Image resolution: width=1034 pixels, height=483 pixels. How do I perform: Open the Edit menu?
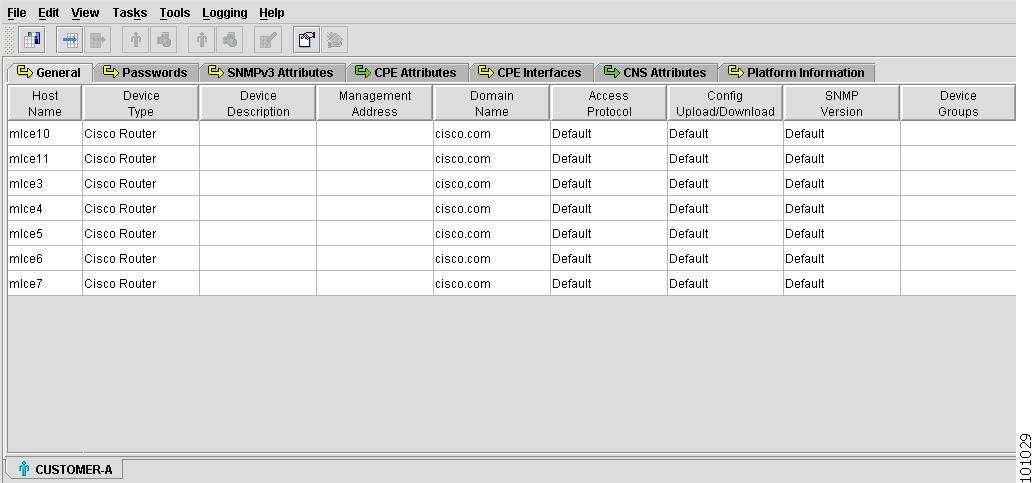point(48,13)
